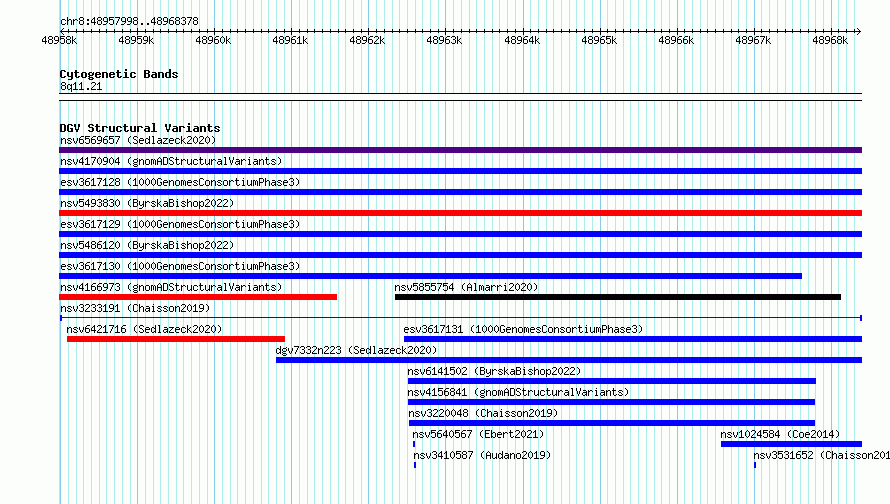Select the tiny nsv3410587 variant marker
This screenshot has height=504, width=890.
click(x=415, y=465)
